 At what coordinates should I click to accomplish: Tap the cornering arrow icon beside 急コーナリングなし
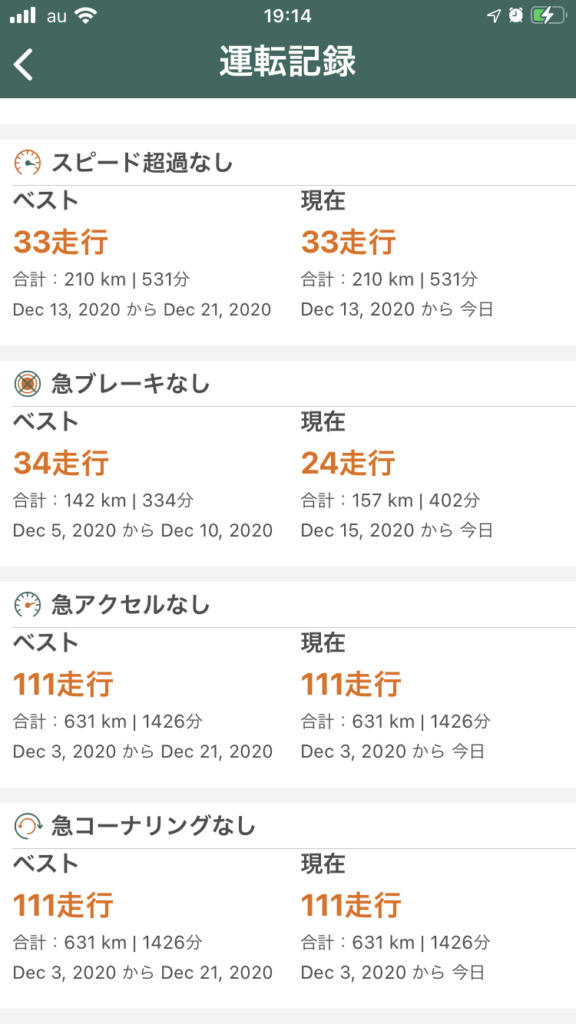pyautogui.click(x=27, y=826)
